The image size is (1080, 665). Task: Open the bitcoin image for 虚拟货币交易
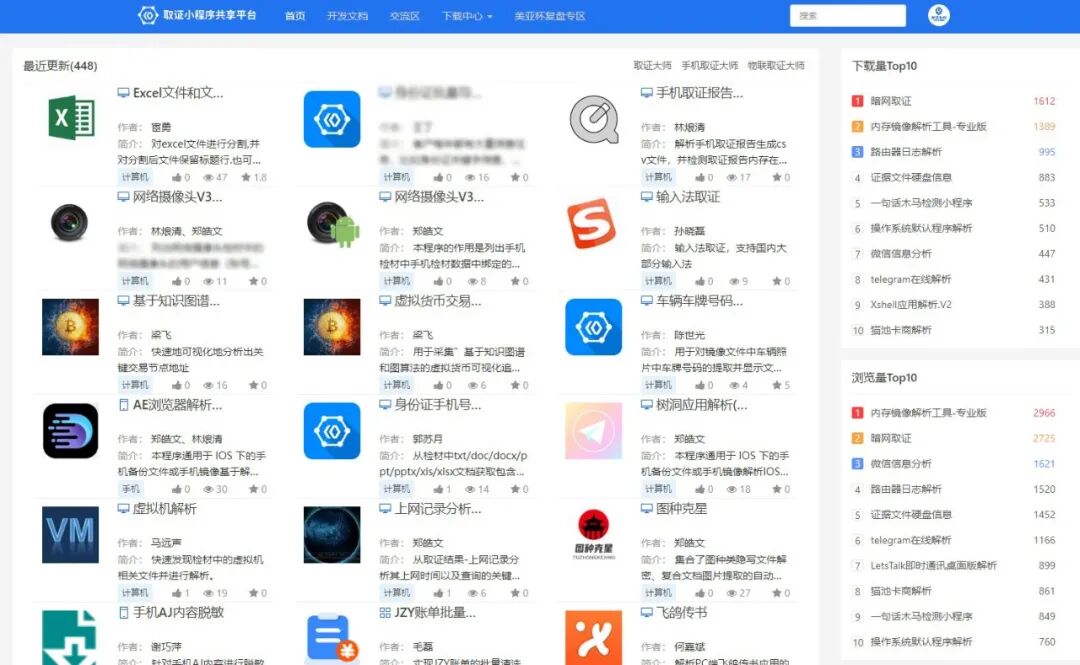tap(332, 327)
